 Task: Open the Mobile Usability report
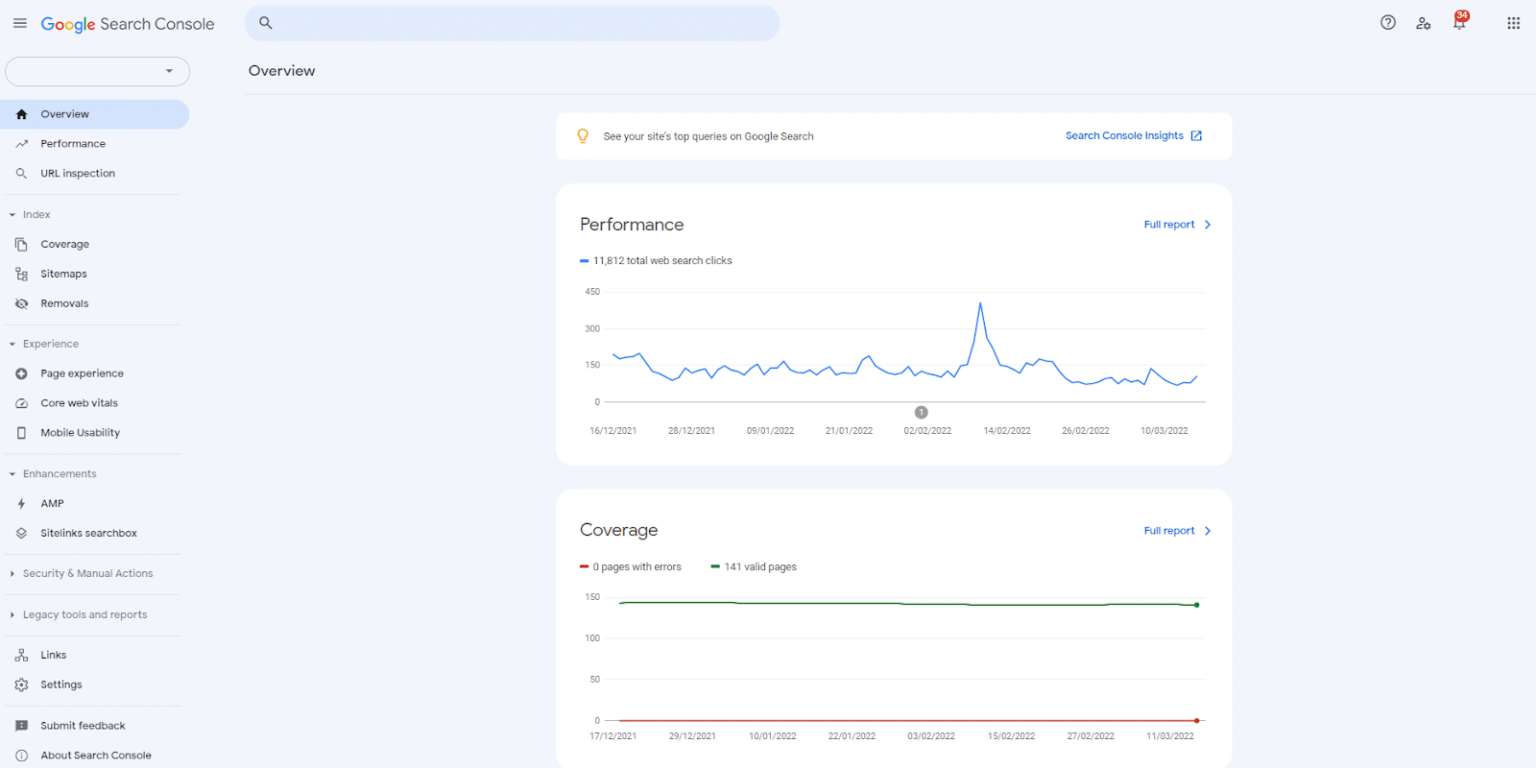point(80,432)
